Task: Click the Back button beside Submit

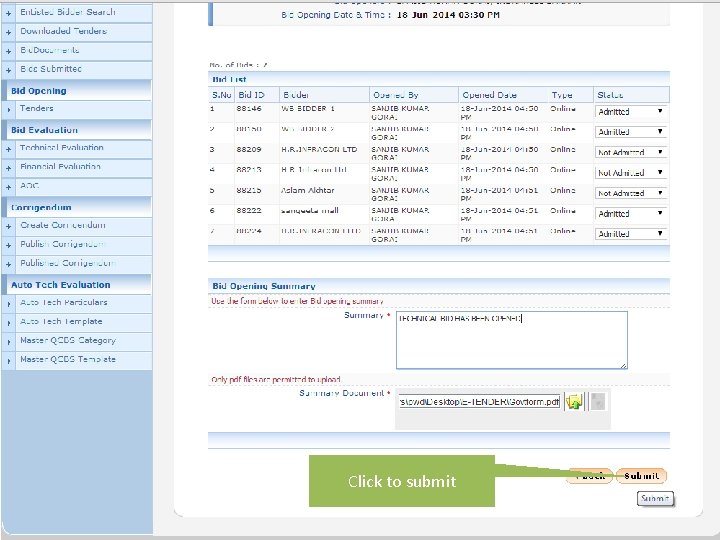Action: tap(590, 476)
